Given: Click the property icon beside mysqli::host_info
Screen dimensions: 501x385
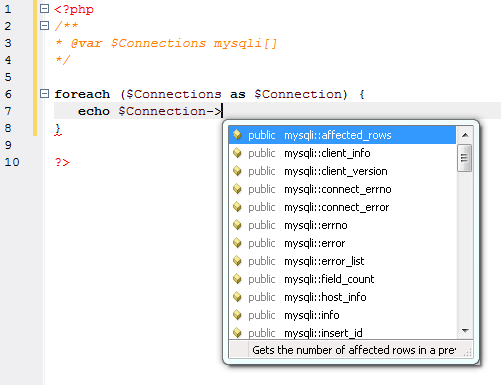Looking at the screenshot, I should pos(237,297).
